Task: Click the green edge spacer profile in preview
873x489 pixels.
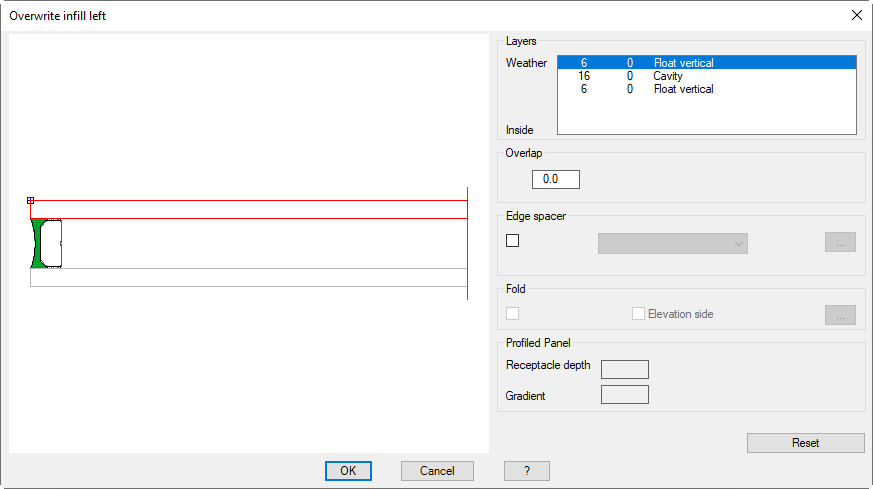Action: [36, 244]
